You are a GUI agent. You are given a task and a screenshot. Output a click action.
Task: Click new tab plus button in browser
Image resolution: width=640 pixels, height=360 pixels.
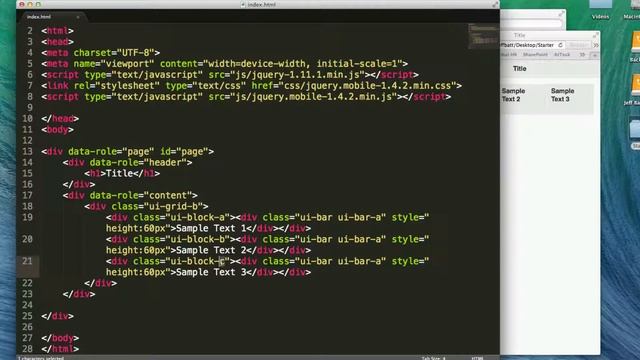(595, 55)
